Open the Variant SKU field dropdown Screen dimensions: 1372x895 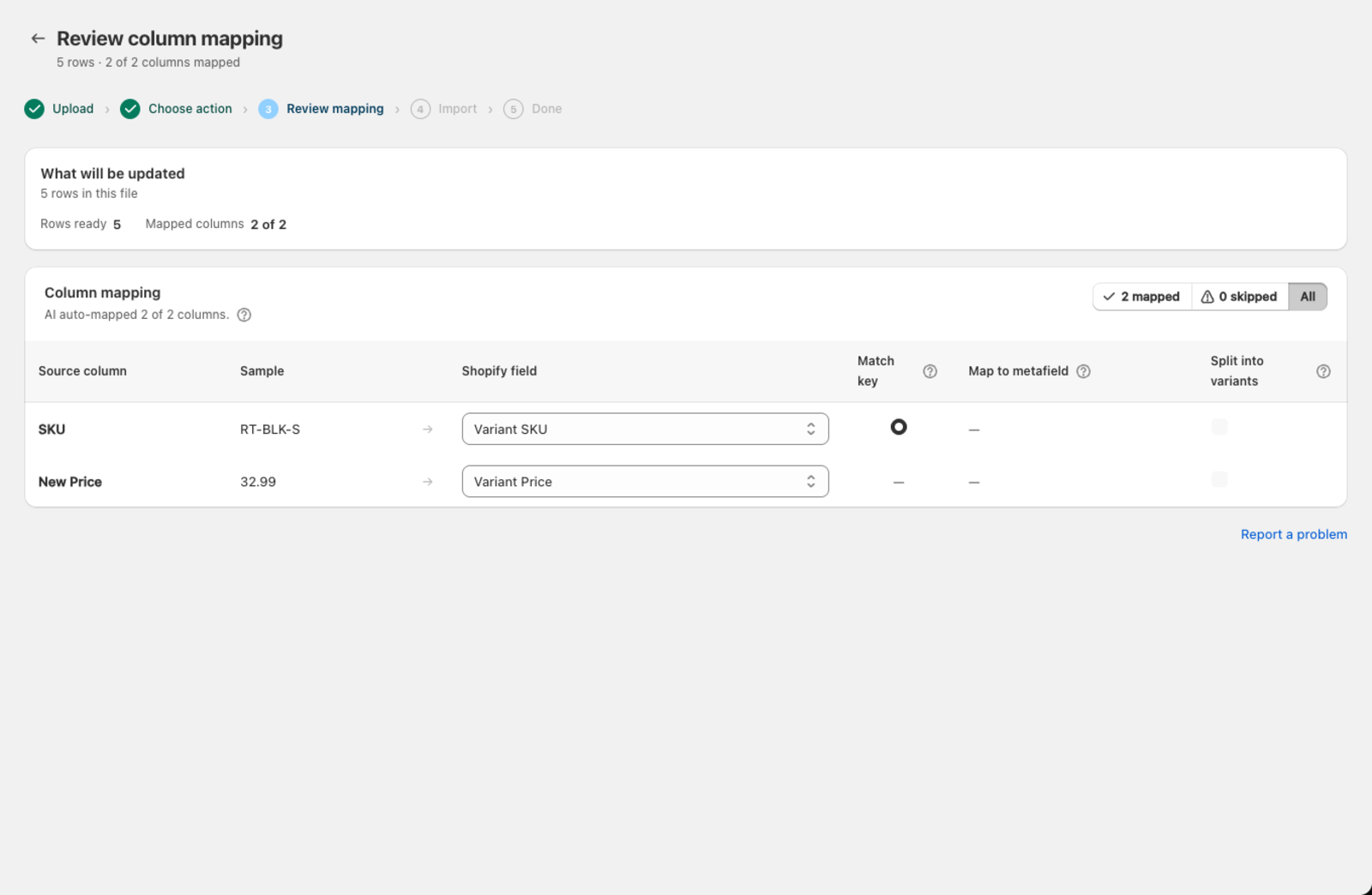point(646,429)
